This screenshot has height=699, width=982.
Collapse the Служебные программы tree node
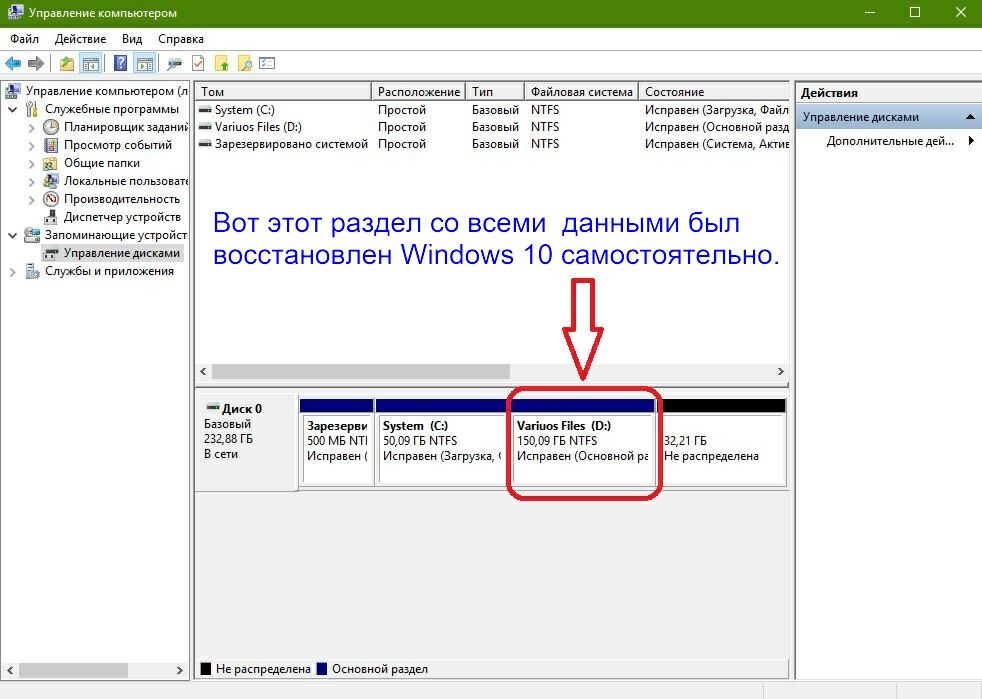[x=13, y=109]
